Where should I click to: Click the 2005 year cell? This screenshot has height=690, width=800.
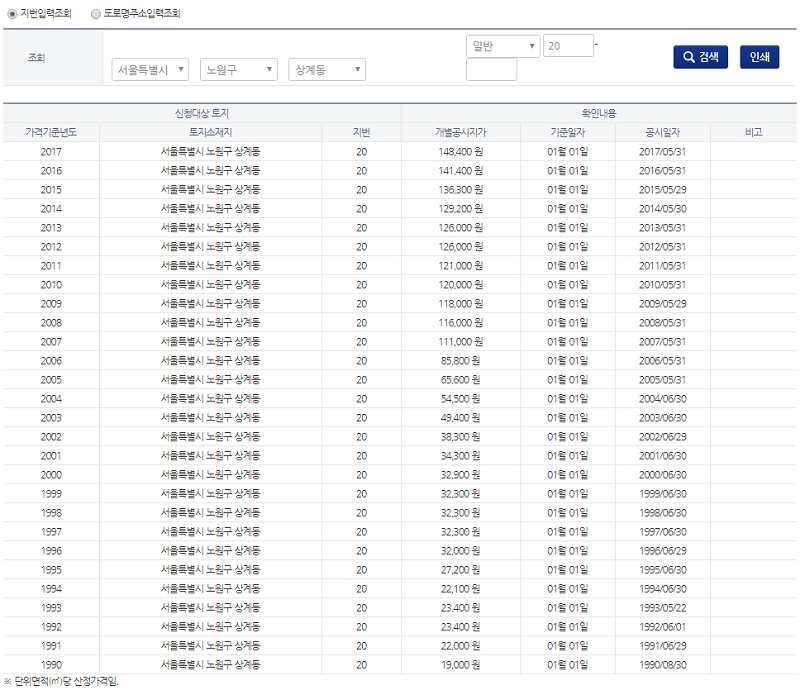coord(51,380)
